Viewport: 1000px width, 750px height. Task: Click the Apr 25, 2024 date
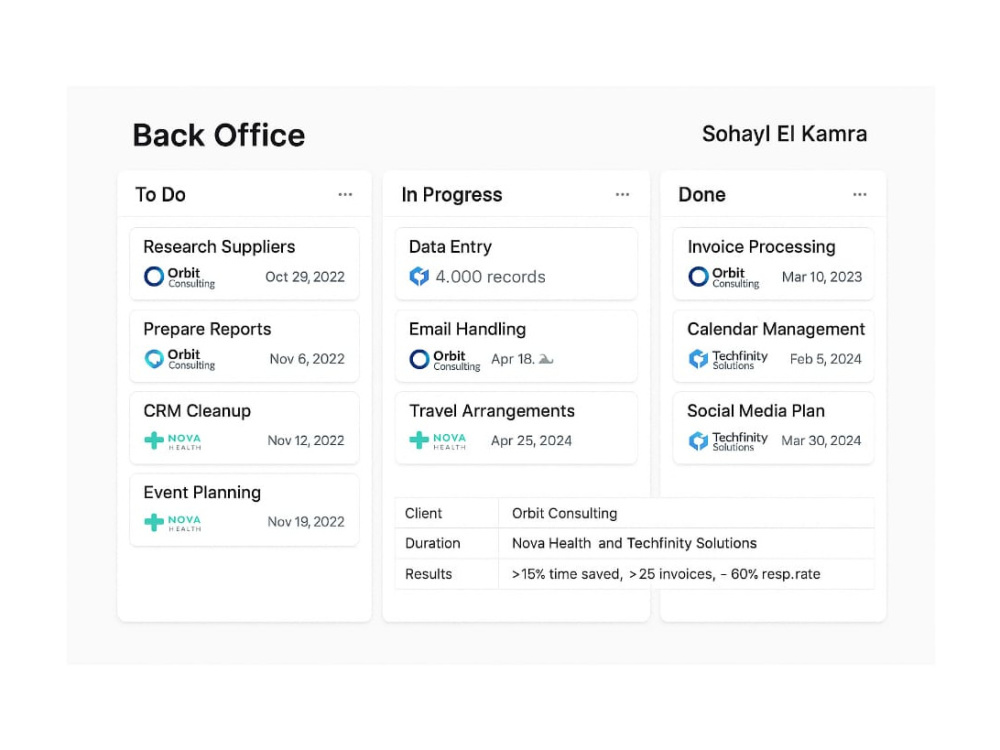coord(531,441)
